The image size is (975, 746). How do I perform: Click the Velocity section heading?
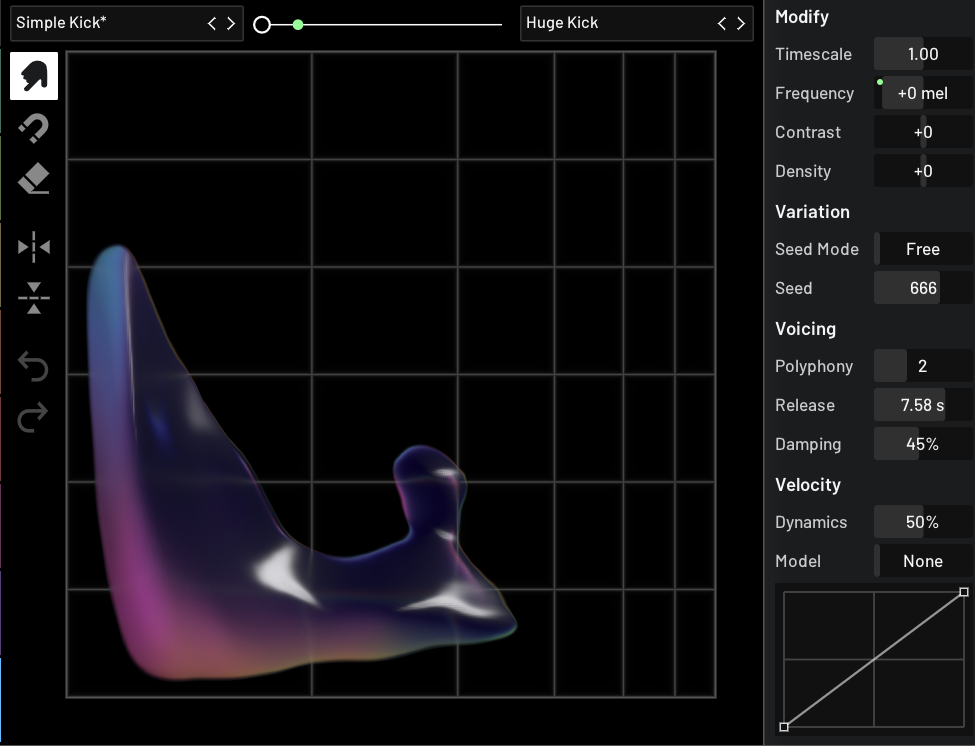(x=808, y=485)
